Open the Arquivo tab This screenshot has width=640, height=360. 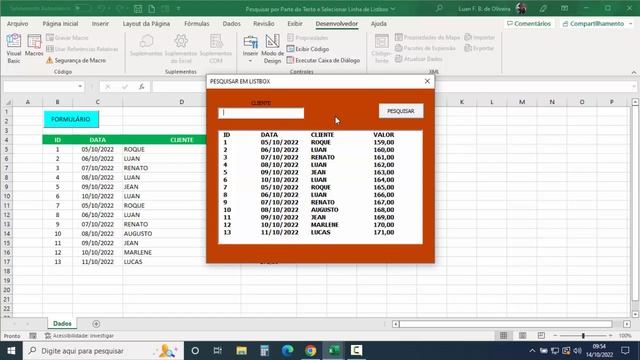point(18,24)
